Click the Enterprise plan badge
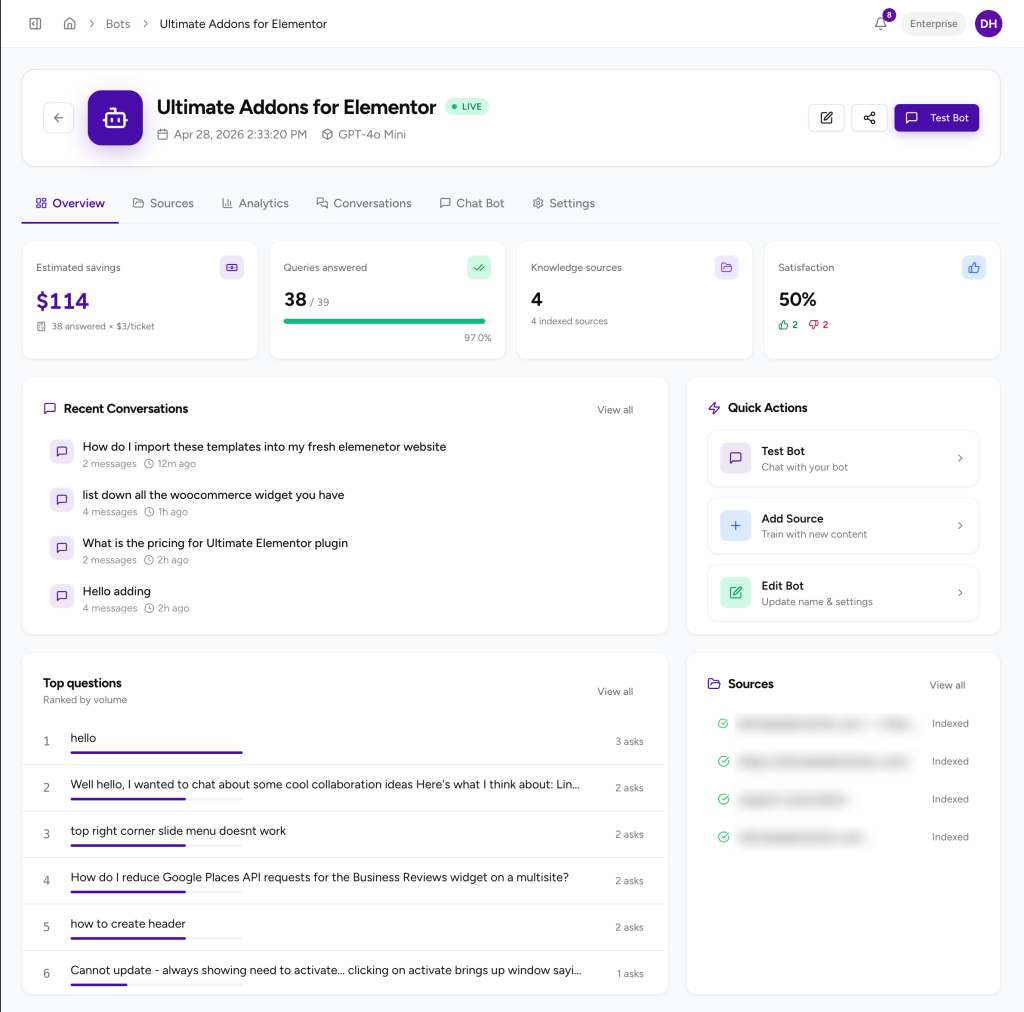Viewport: 1024px width, 1012px height. [x=933, y=24]
